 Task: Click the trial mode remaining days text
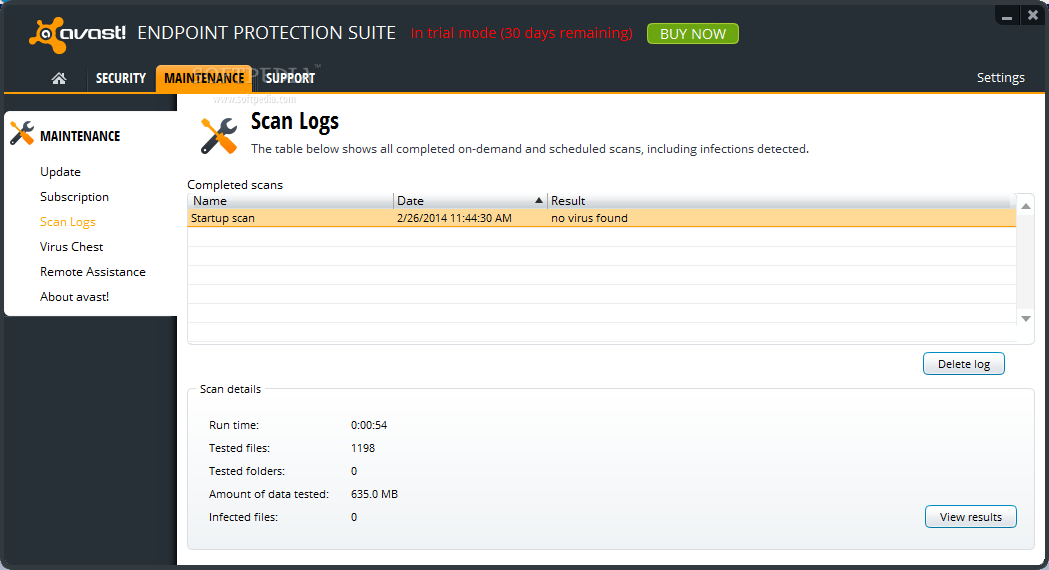521,33
